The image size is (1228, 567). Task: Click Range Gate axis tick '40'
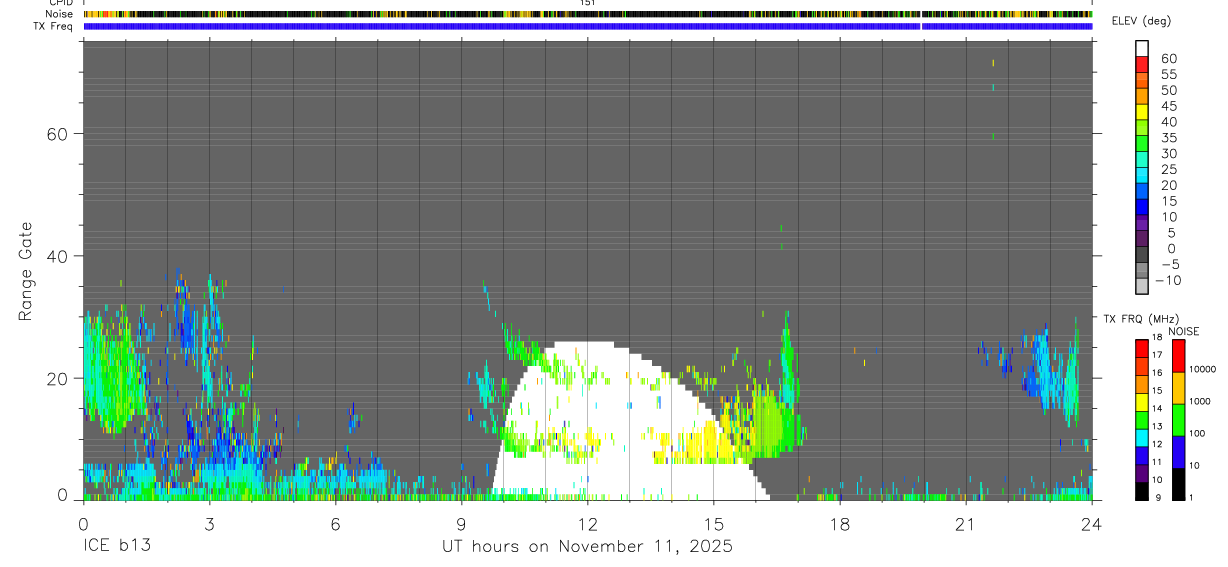pyautogui.click(x=56, y=256)
